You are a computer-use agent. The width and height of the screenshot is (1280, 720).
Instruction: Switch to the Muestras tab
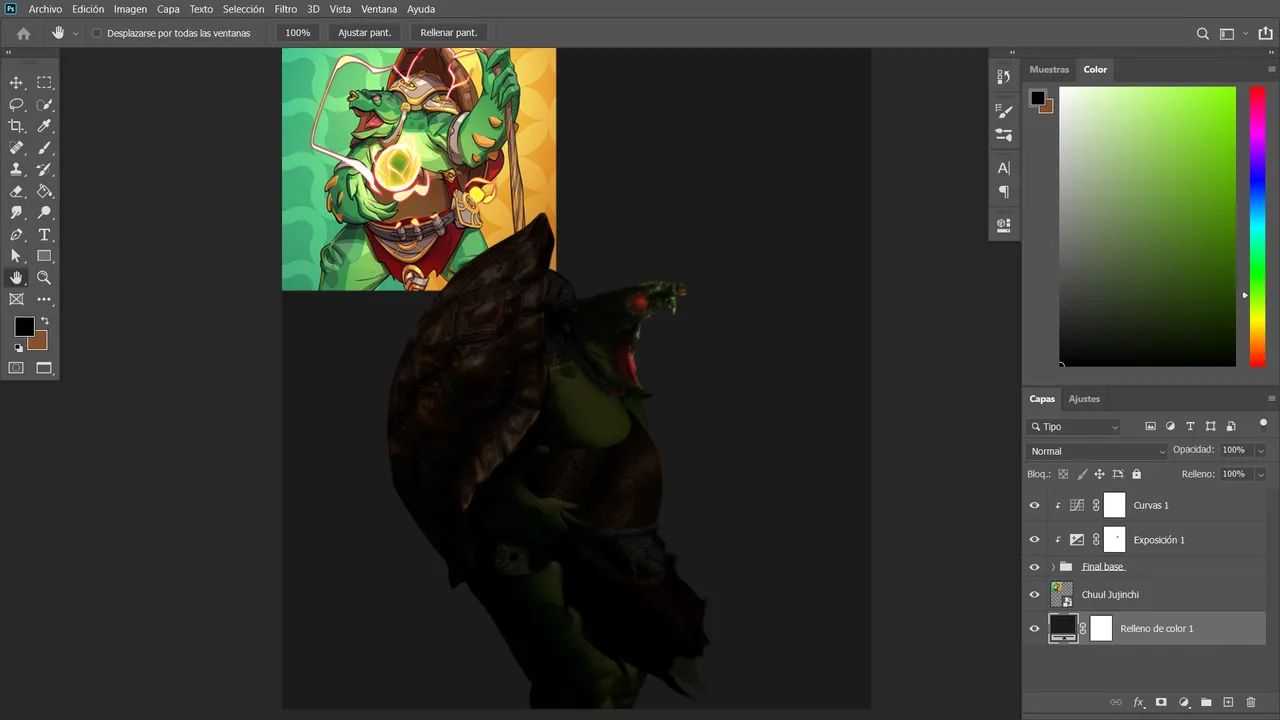1049,70
